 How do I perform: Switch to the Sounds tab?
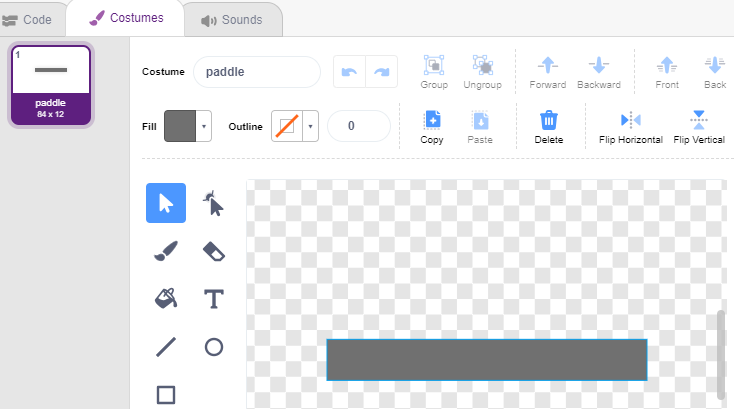233,20
